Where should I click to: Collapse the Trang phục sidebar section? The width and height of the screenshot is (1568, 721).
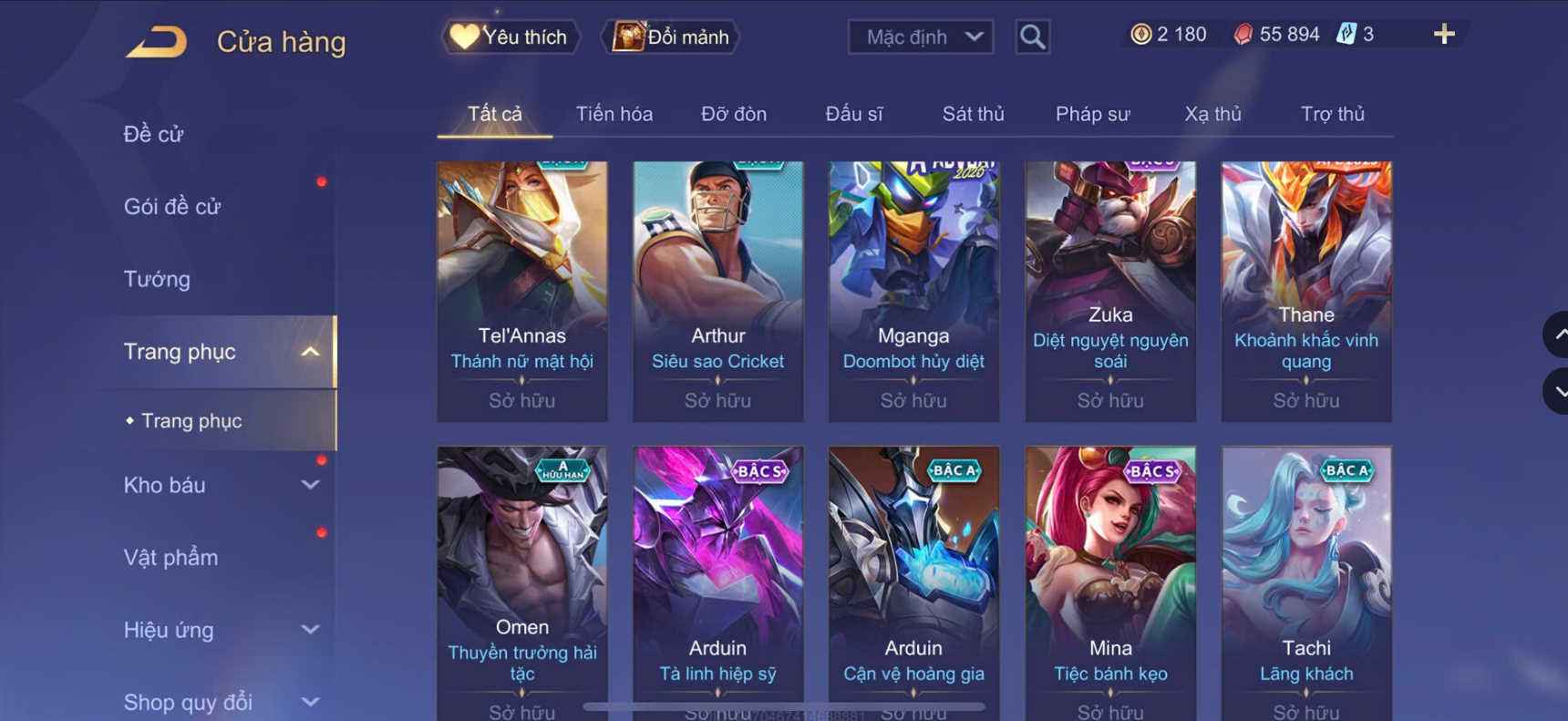pyautogui.click(x=310, y=352)
